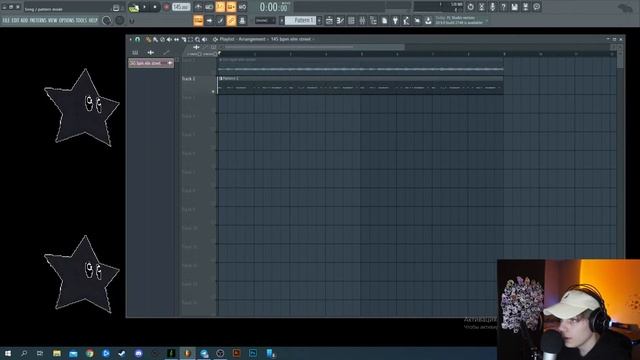Select the Playlist Mute tool

point(169,40)
